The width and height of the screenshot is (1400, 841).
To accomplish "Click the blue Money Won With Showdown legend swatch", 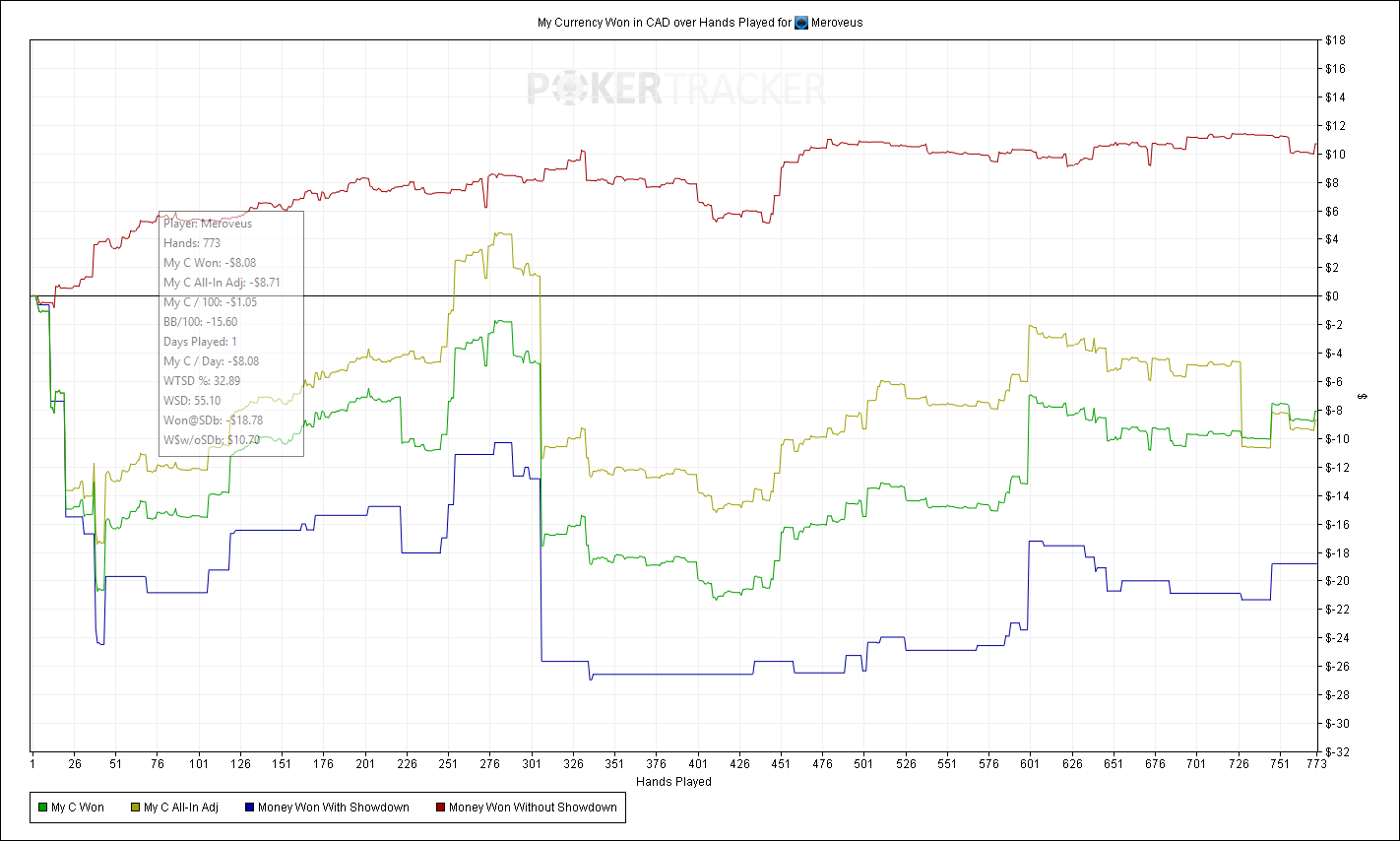I will click(249, 808).
